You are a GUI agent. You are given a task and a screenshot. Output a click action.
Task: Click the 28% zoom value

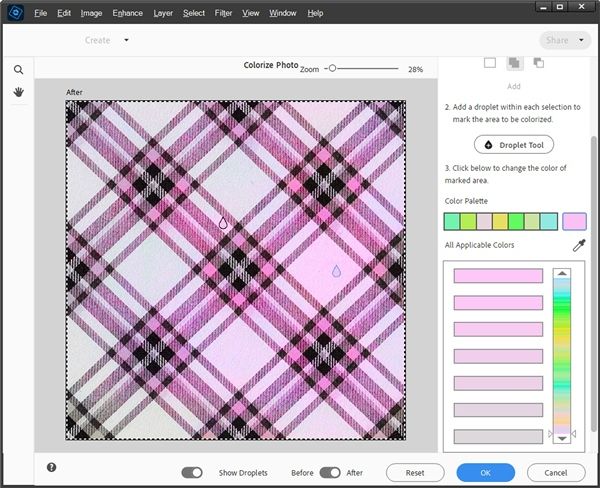tap(416, 69)
